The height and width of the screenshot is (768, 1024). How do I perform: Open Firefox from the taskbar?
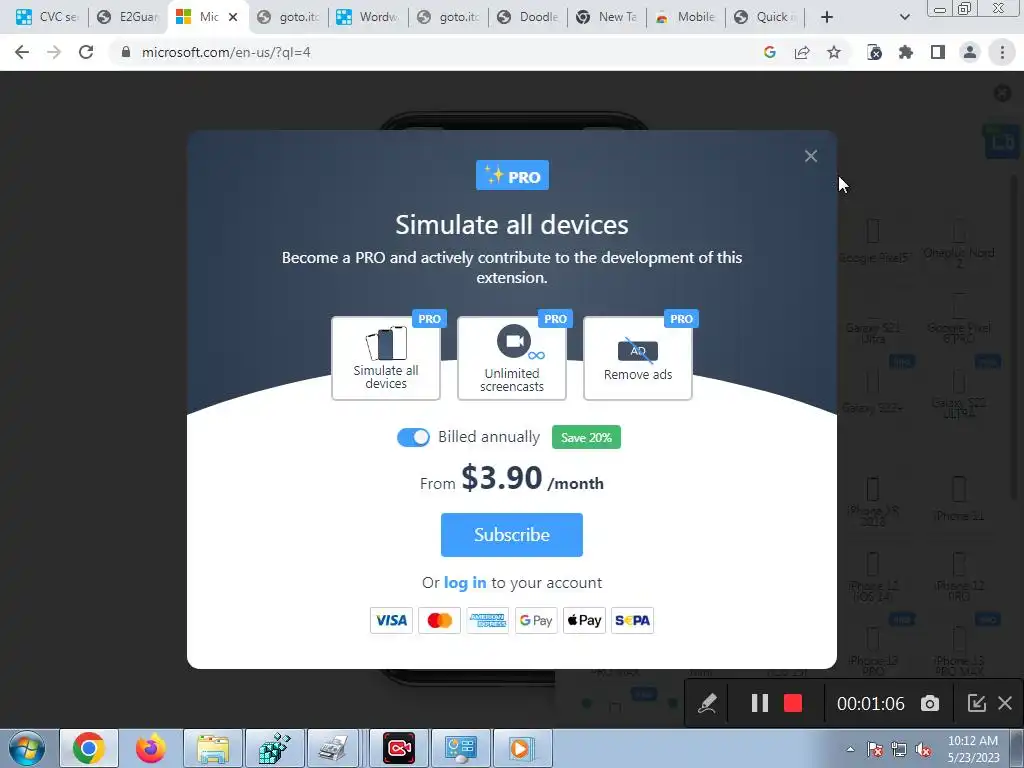tap(151, 748)
